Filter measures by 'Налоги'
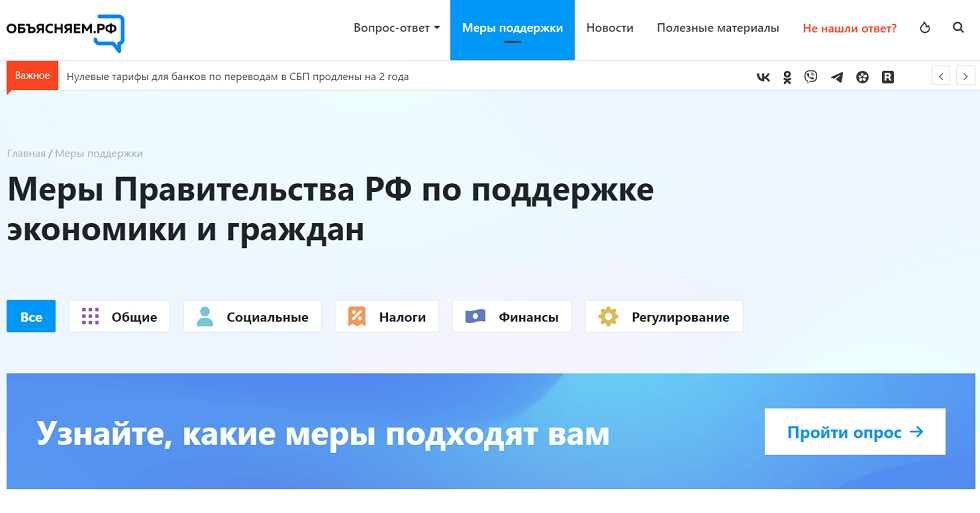Image resolution: width=980 pixels, height=513 pixels. [x=386, y=317]
